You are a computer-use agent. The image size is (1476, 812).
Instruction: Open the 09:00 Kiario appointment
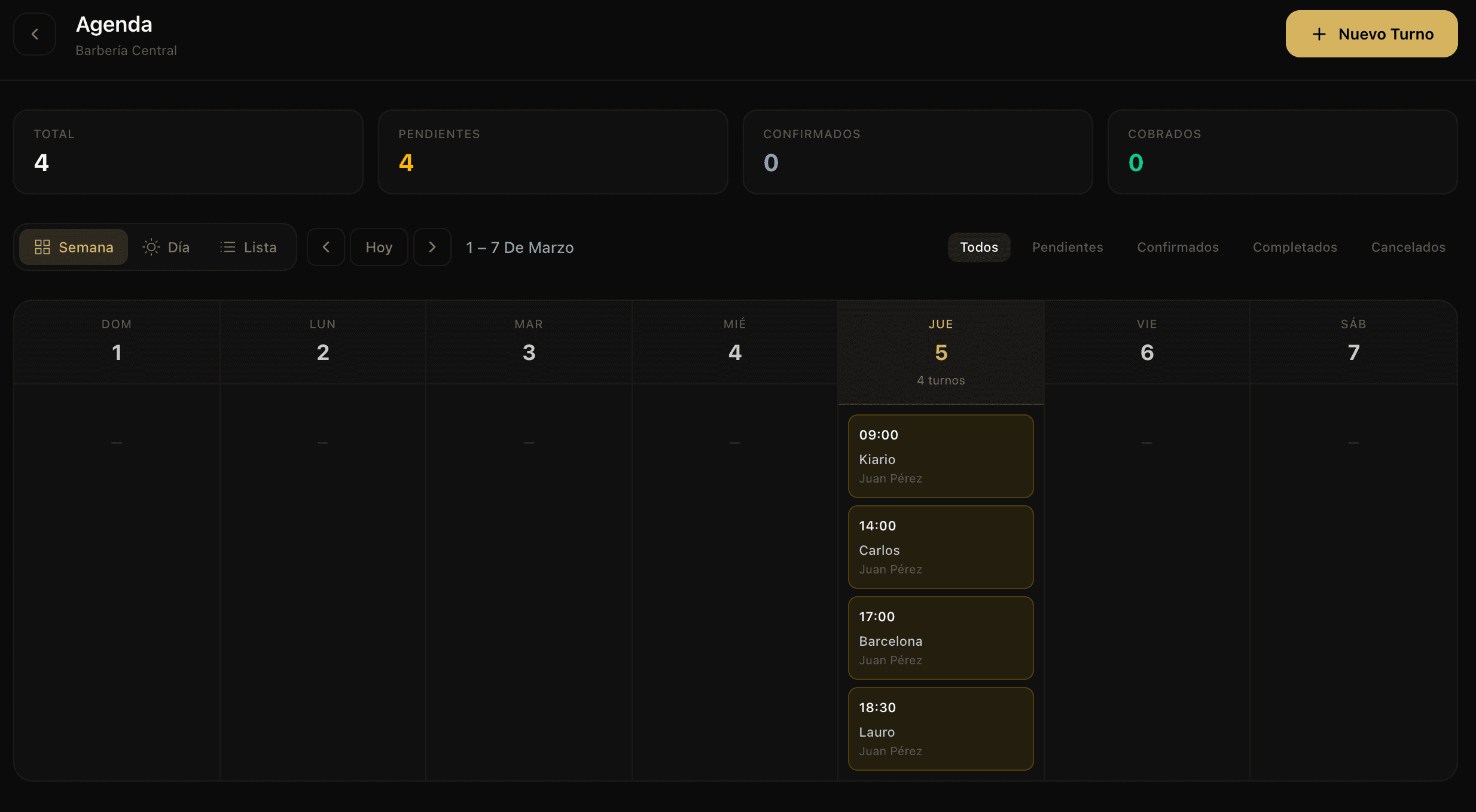[940, 456]
